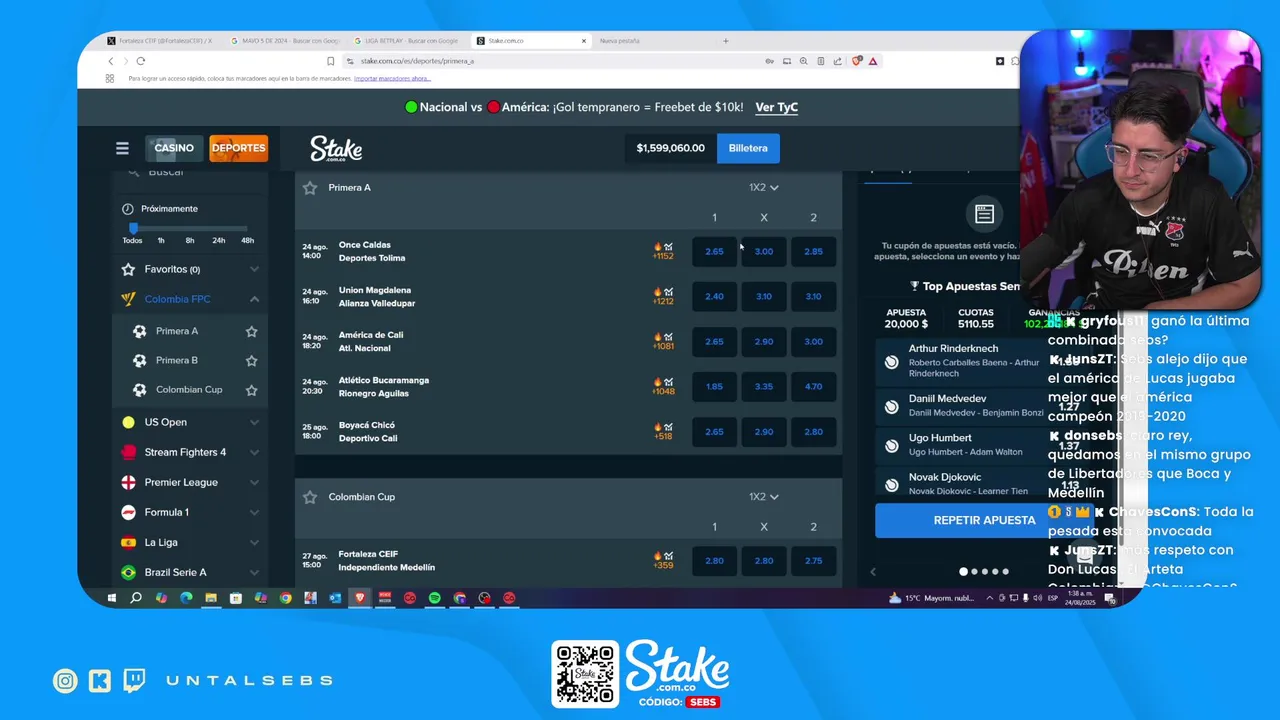Open the Primera A 1X2 market dropdown
1280x720 pixels.
pyautogui.click(x=763, y=188)
